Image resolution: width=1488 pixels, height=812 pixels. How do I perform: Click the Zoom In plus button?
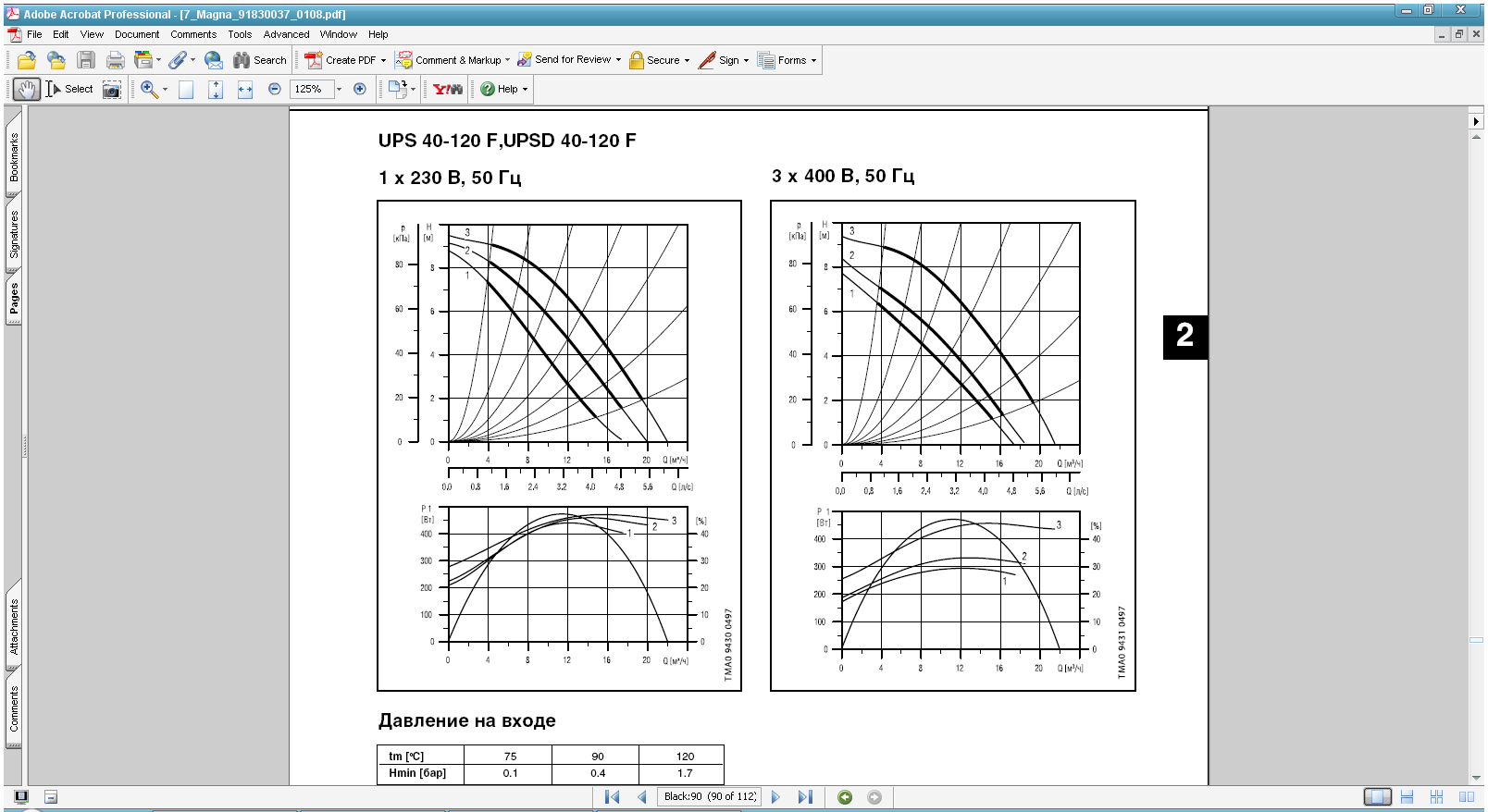pos(360,89)
